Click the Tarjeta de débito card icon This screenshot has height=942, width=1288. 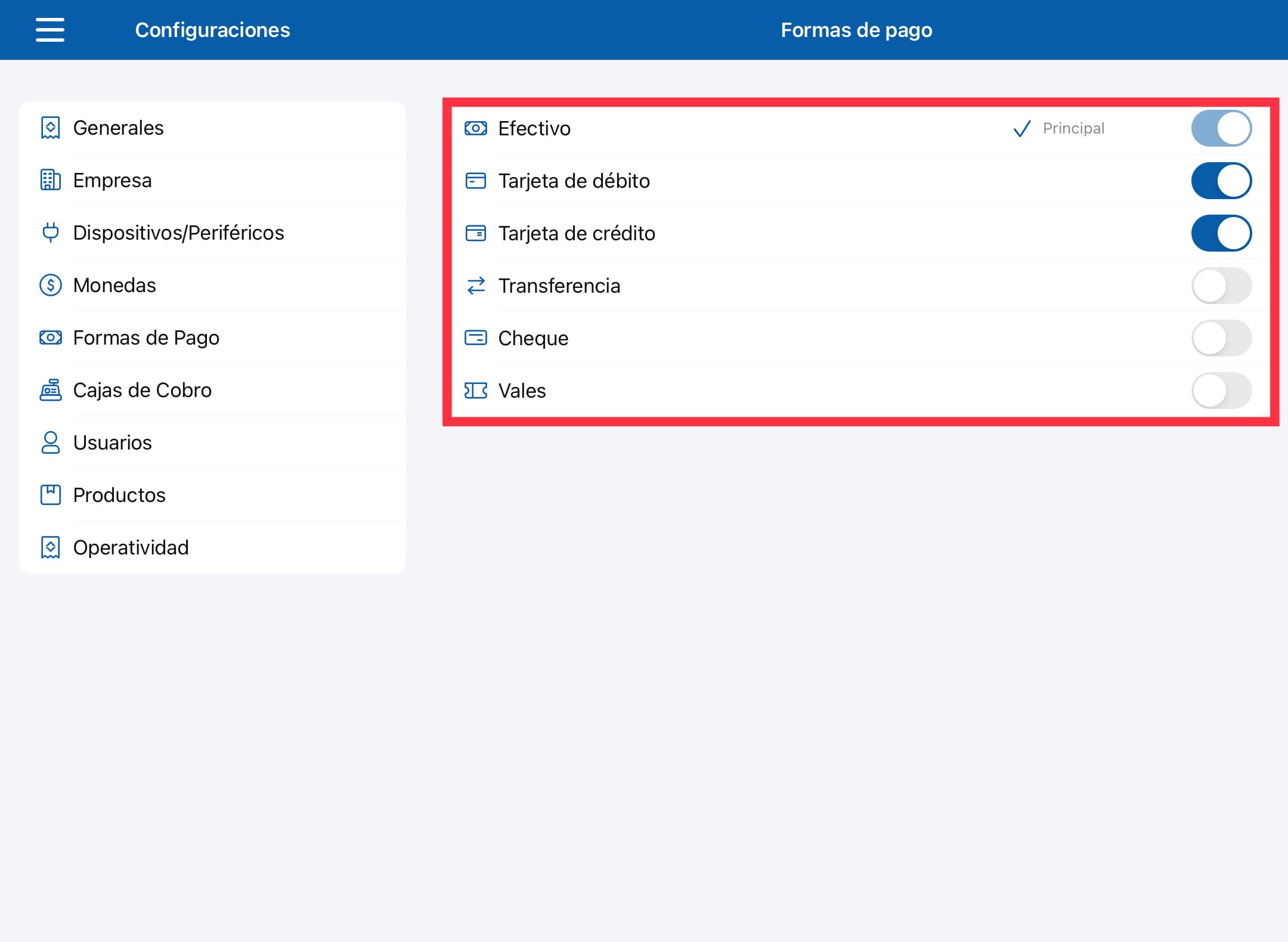476,181
